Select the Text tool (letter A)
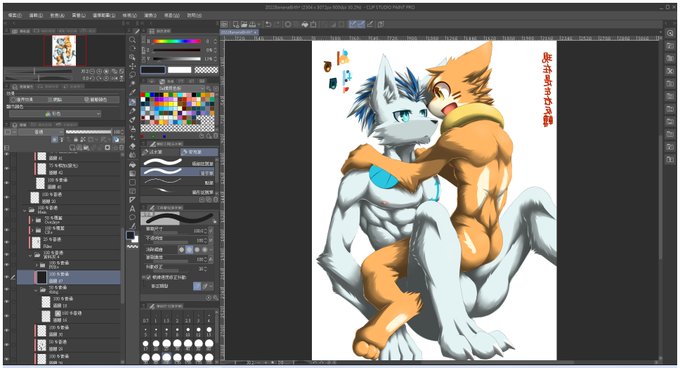This screenshot has width=680, height=368. tap(132, 208)
